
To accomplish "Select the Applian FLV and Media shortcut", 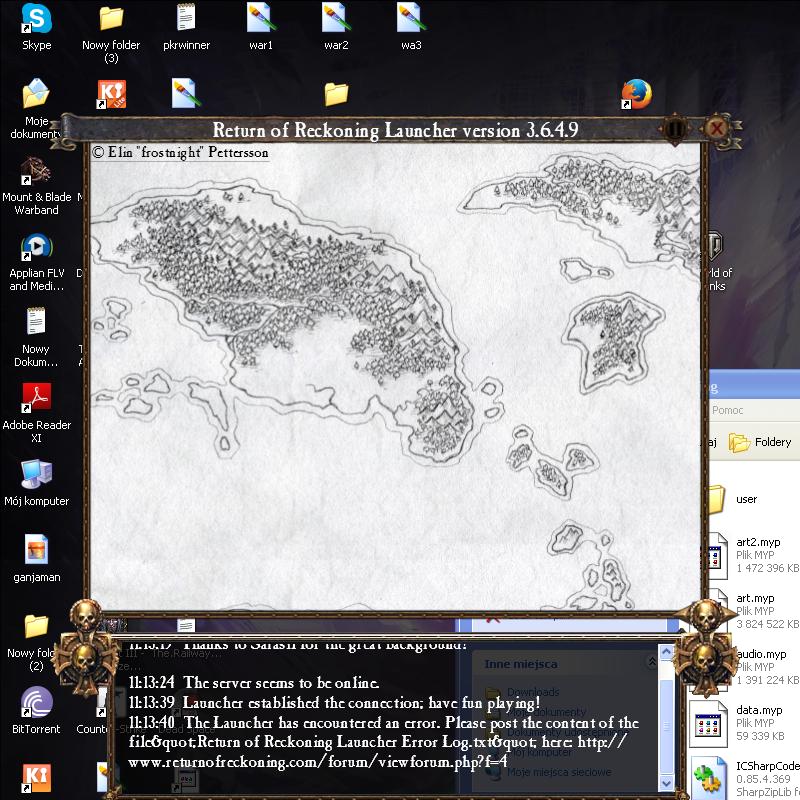I will click(37, 262).
